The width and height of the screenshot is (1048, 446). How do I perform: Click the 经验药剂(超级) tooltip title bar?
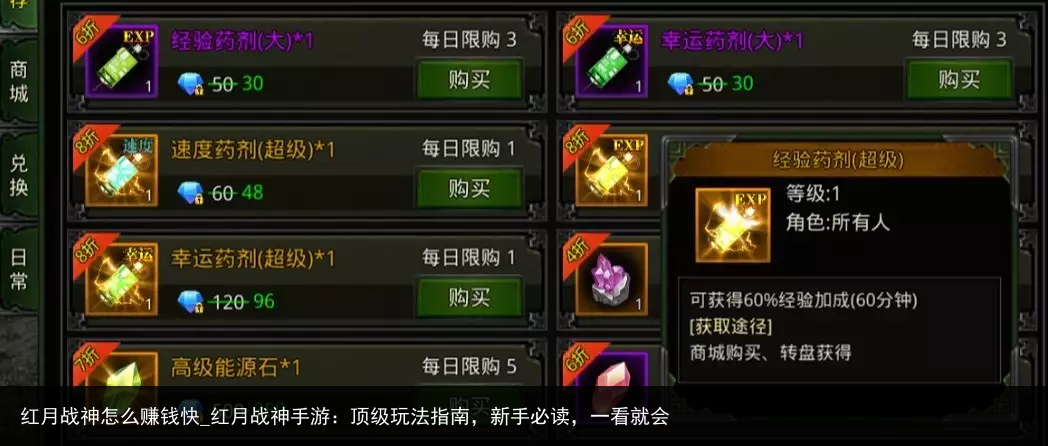[838, 160]
